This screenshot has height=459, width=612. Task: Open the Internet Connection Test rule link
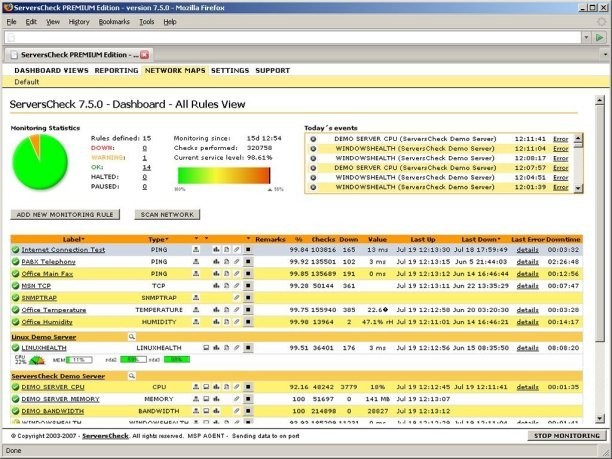tap(63, 249)
